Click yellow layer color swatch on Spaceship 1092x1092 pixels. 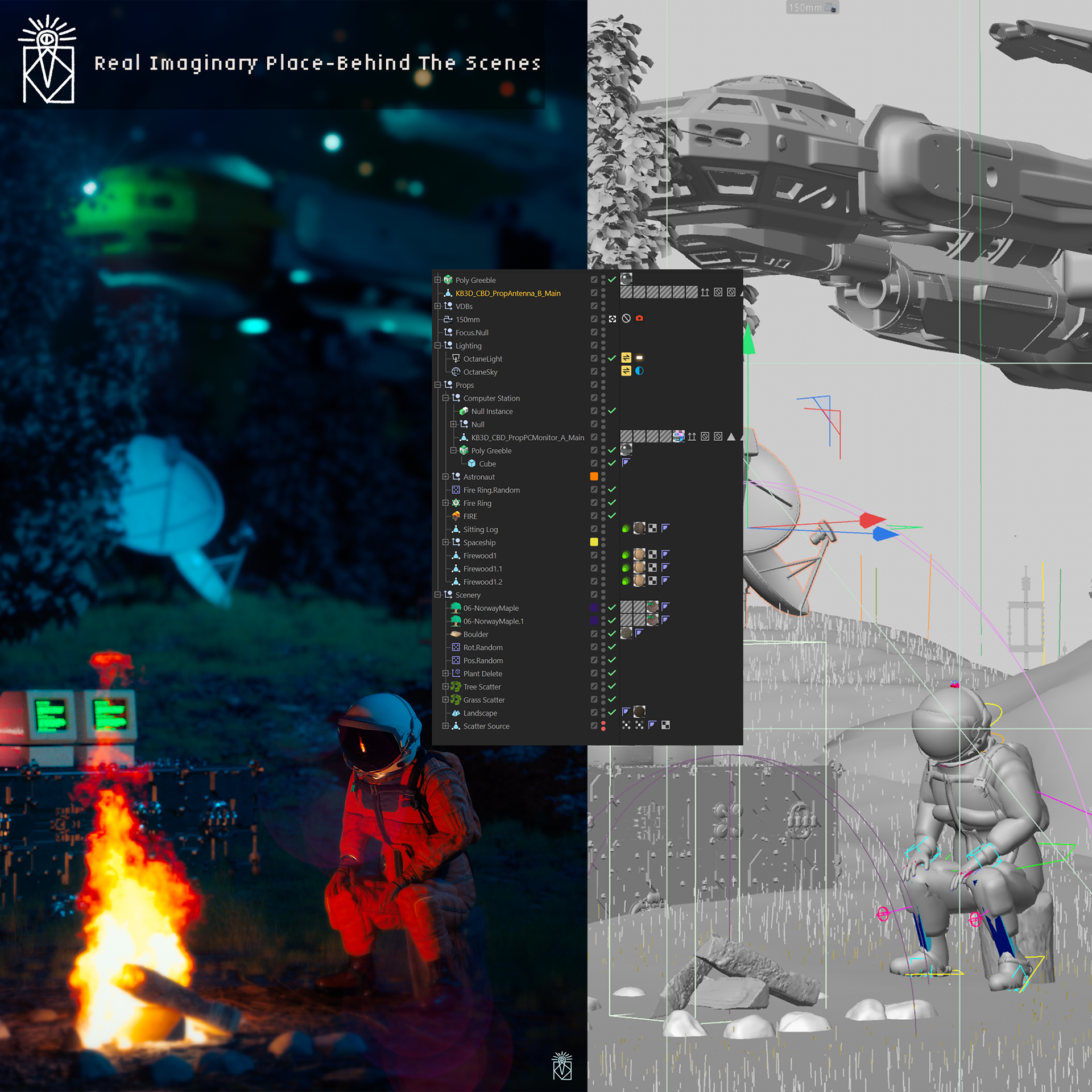pyautogui.click(x=594, y=542)
